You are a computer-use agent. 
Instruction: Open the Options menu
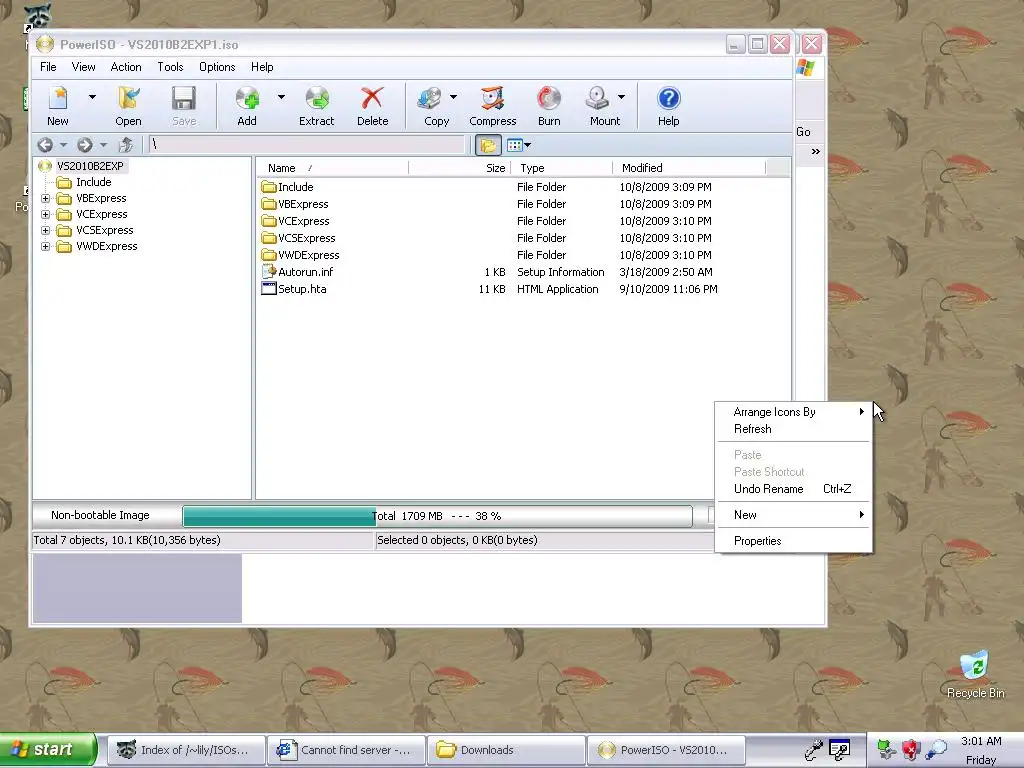click(217, 67)
